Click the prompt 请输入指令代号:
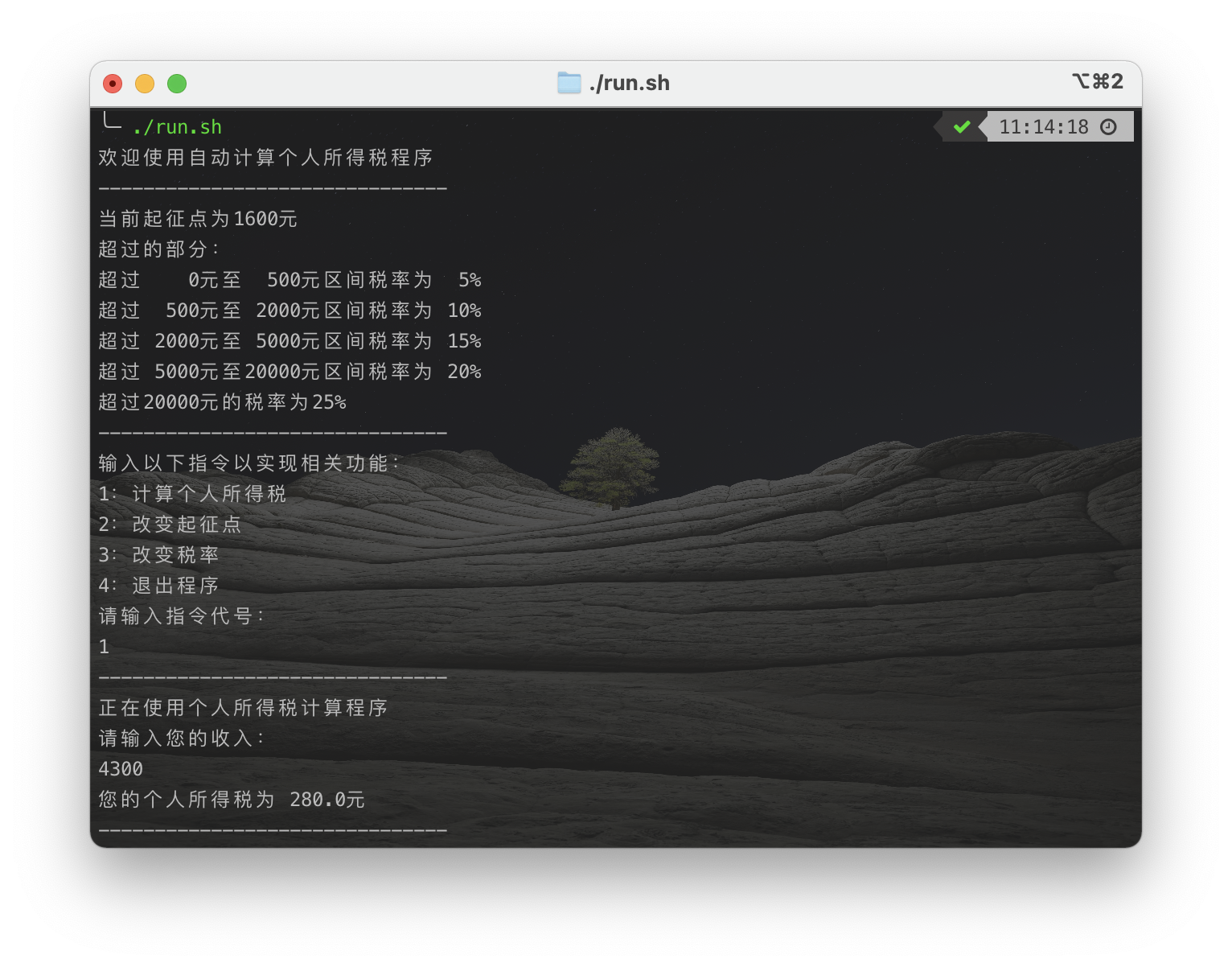Image resolution: width=1232 pixels, height=967 pixels. (x=181, y=616)
